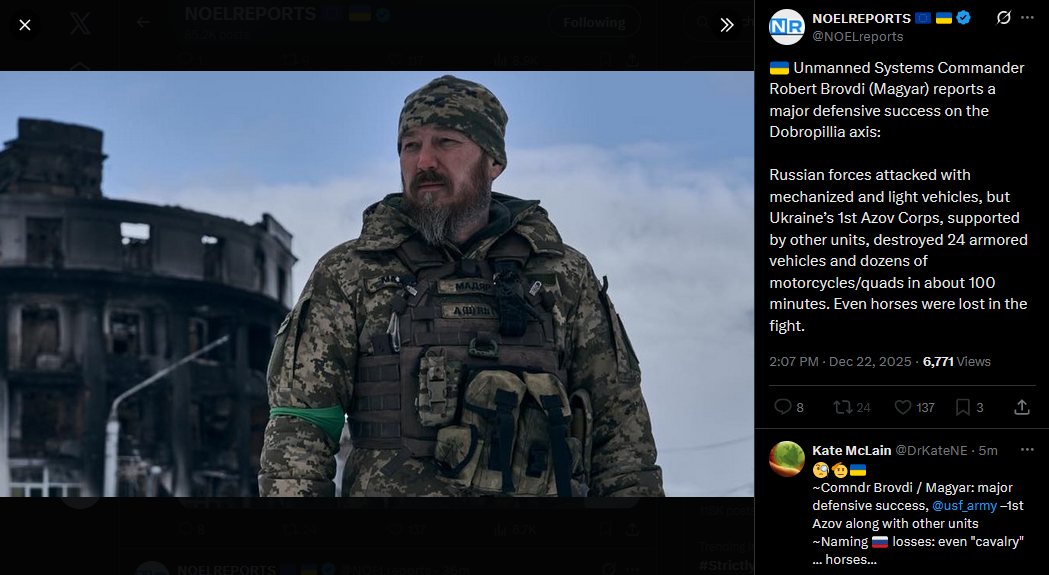Open the more options menu on Kate McLain's reply
The image size is (1049, 575).
(x=1028, y=450)
